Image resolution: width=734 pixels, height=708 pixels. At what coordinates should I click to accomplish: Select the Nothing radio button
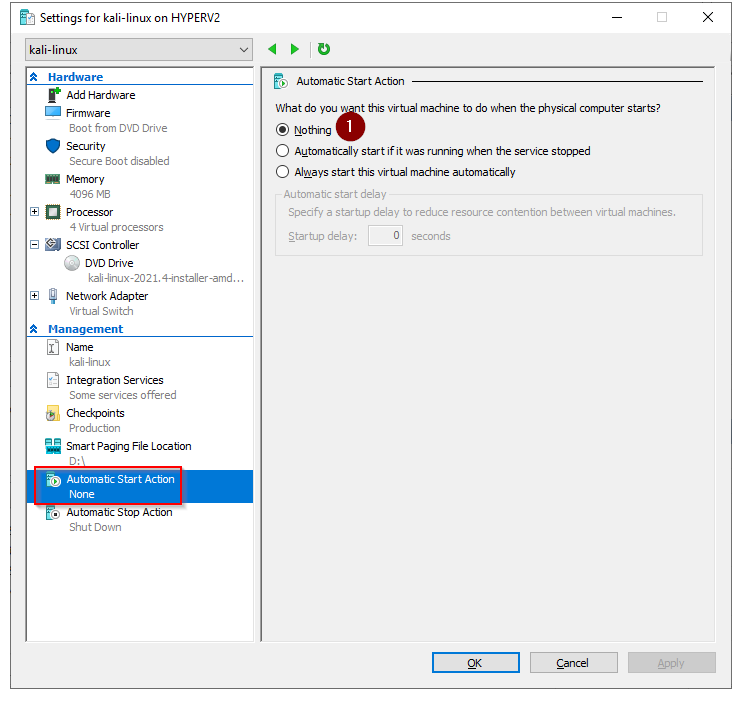click(283, 130)
